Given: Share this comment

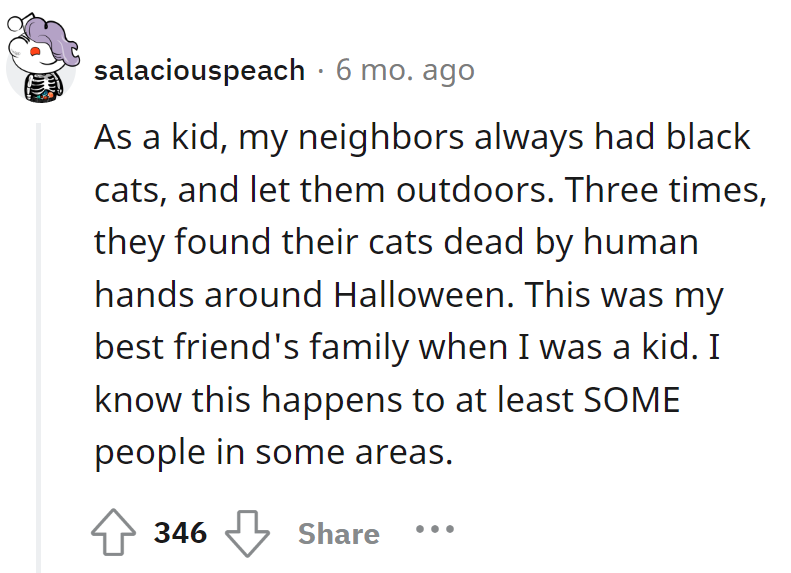Looking at the screenshot, I should 338,533.
